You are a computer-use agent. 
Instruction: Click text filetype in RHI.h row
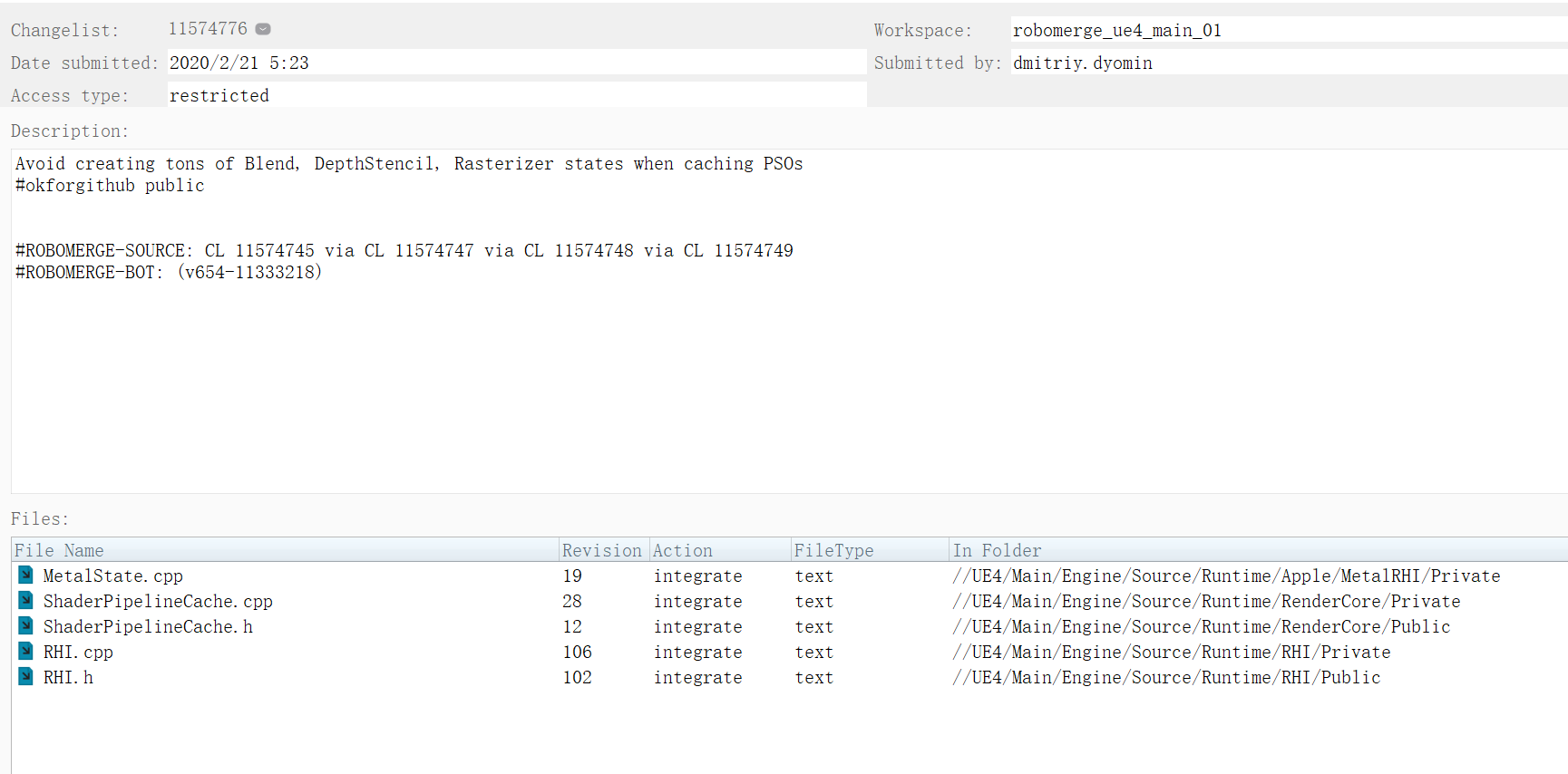[813, 677]
